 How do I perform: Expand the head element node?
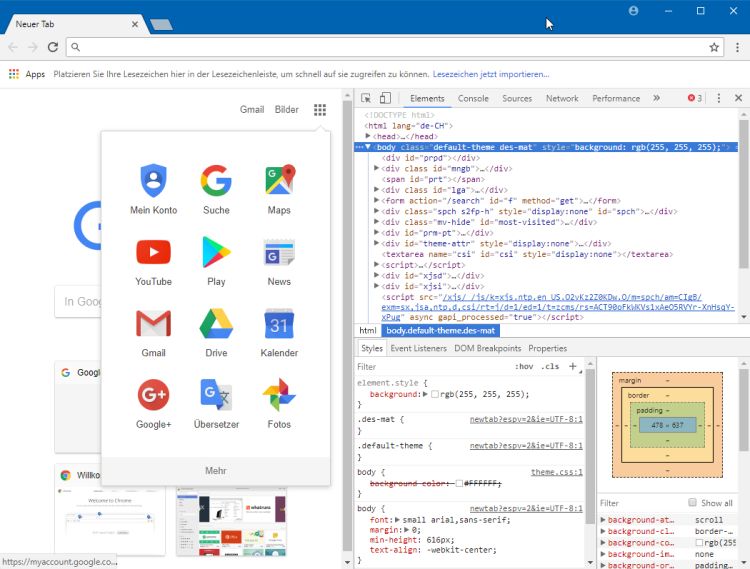pos(369,136)
